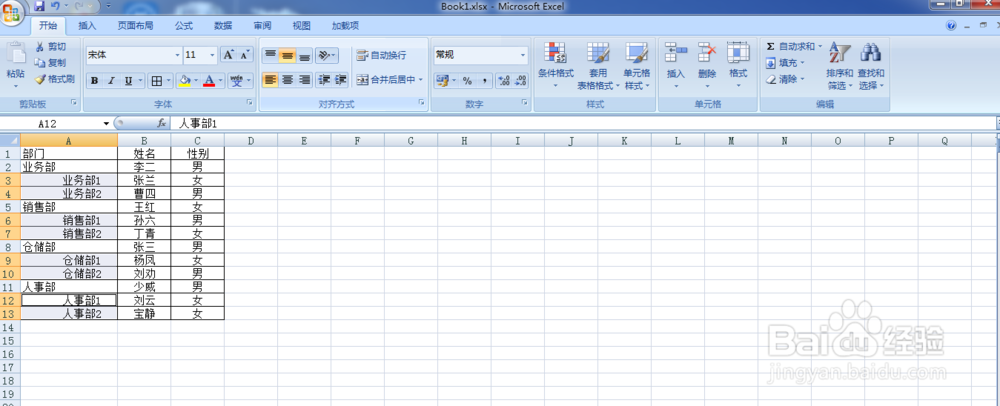Image resolution: width=1000 pixels, height=406 pixels.
Task: Click the formula bar input field
Action: coord(584,123)
